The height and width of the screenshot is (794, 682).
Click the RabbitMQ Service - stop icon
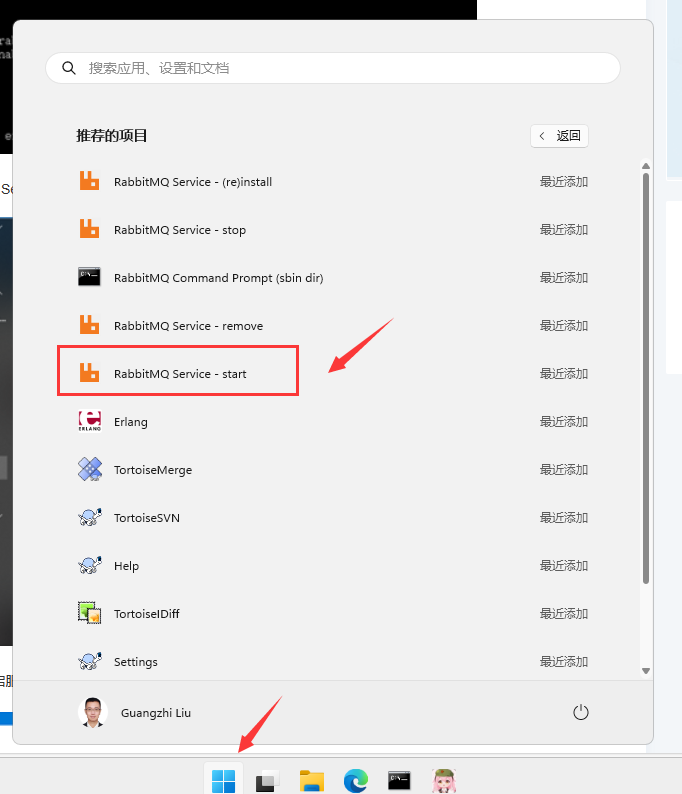(90, 229)
